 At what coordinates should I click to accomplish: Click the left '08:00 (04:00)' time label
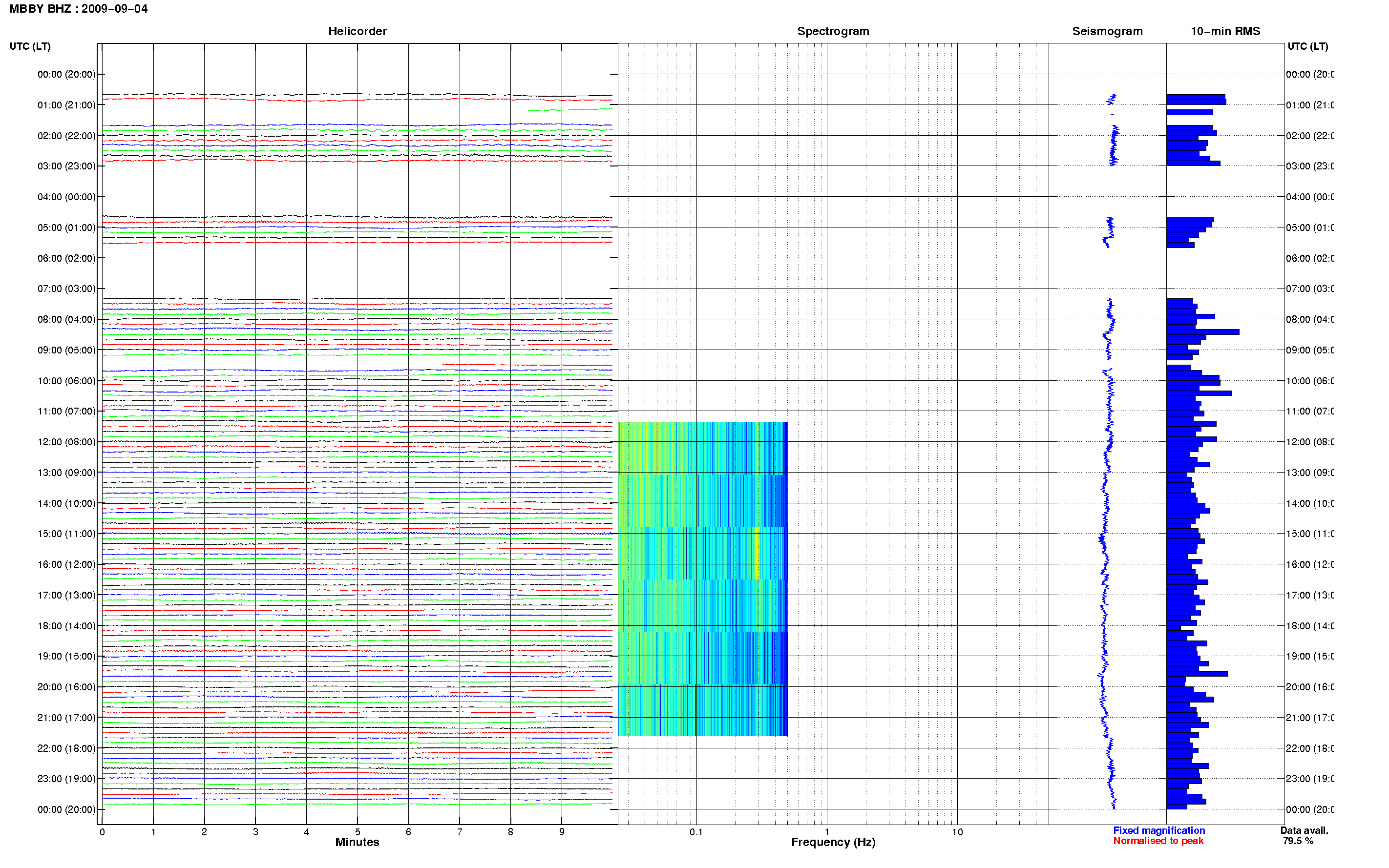(66, 319)
